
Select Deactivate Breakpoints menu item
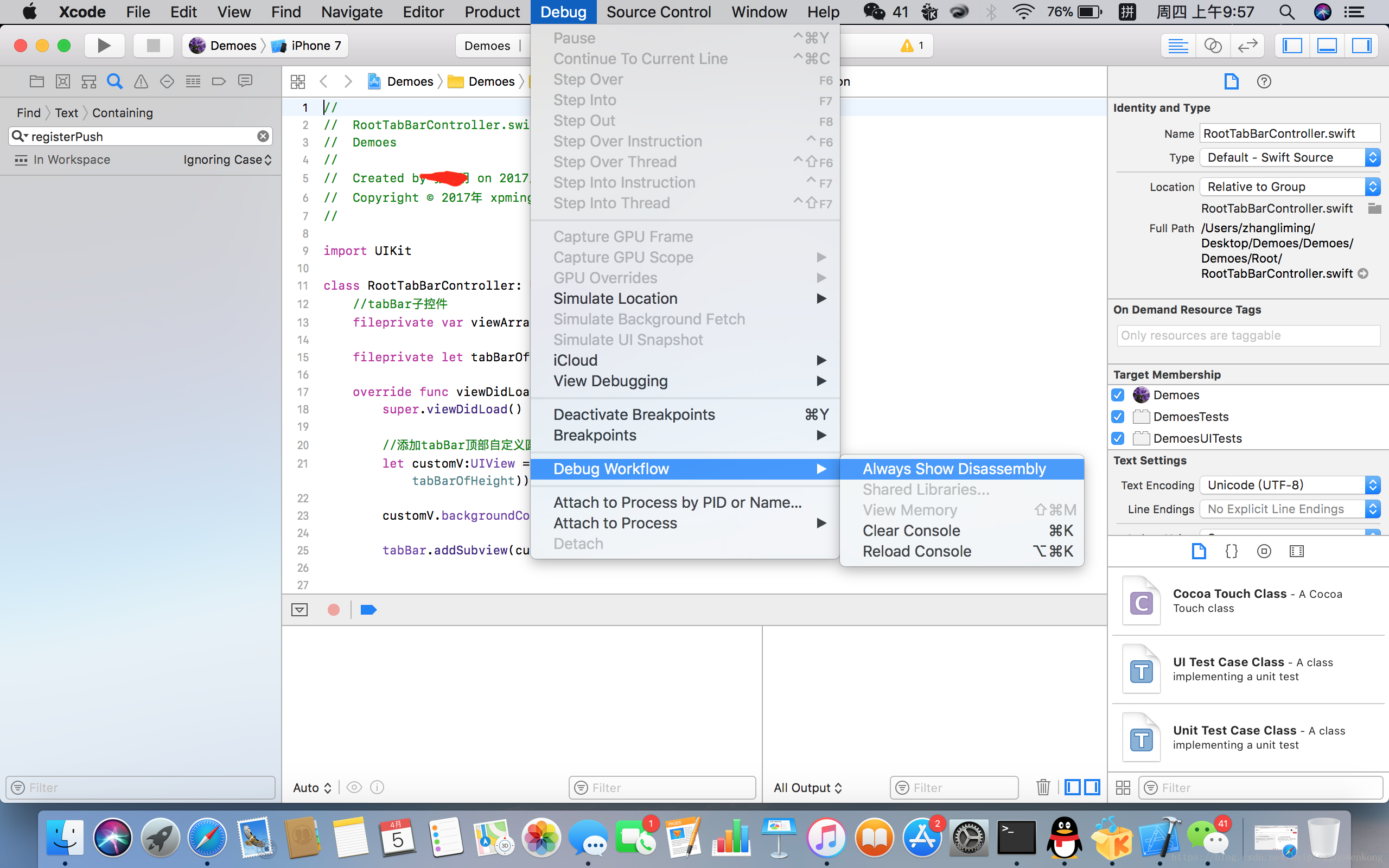coord(685,414)
